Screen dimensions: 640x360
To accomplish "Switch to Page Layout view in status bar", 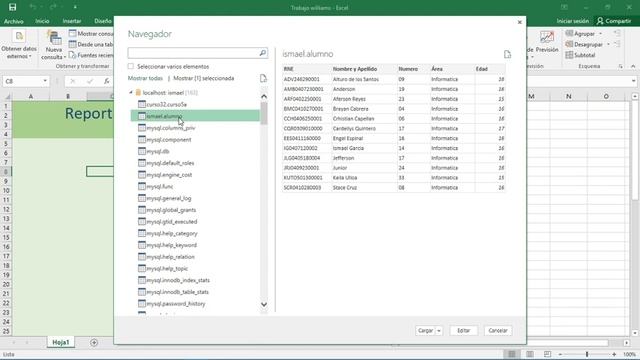I will [530, 354].
